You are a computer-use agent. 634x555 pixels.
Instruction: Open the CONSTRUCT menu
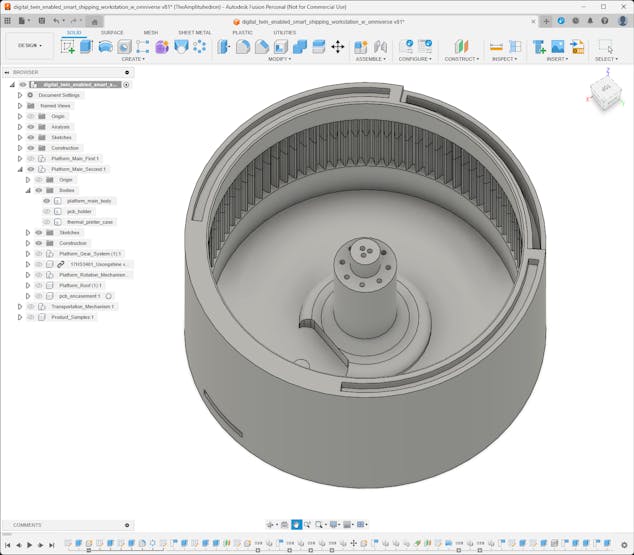(x=461, y=59)
